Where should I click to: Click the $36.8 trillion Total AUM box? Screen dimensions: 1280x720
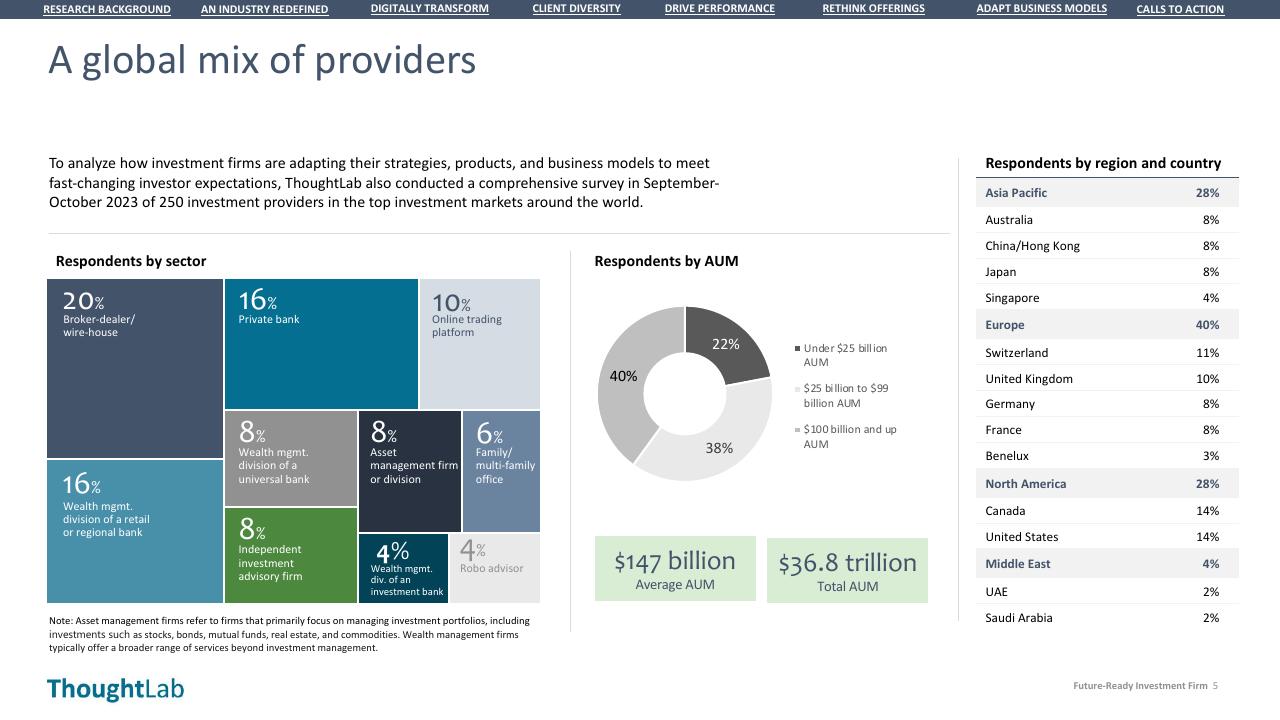(x=847, y=570)
